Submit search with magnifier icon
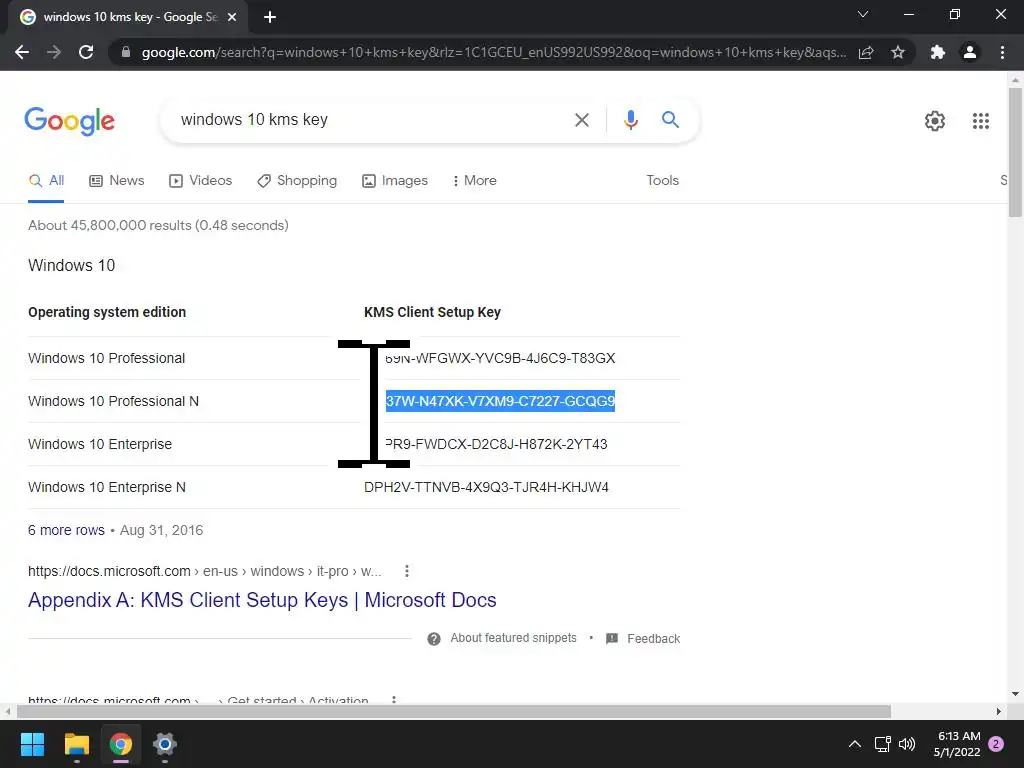 pyautogui.click(x=670, y=120)
